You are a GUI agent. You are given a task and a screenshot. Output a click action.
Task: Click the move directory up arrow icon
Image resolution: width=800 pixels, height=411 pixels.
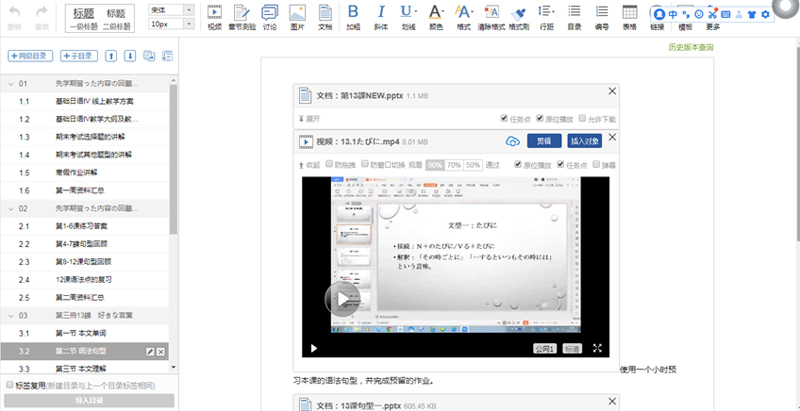[110, 57]
